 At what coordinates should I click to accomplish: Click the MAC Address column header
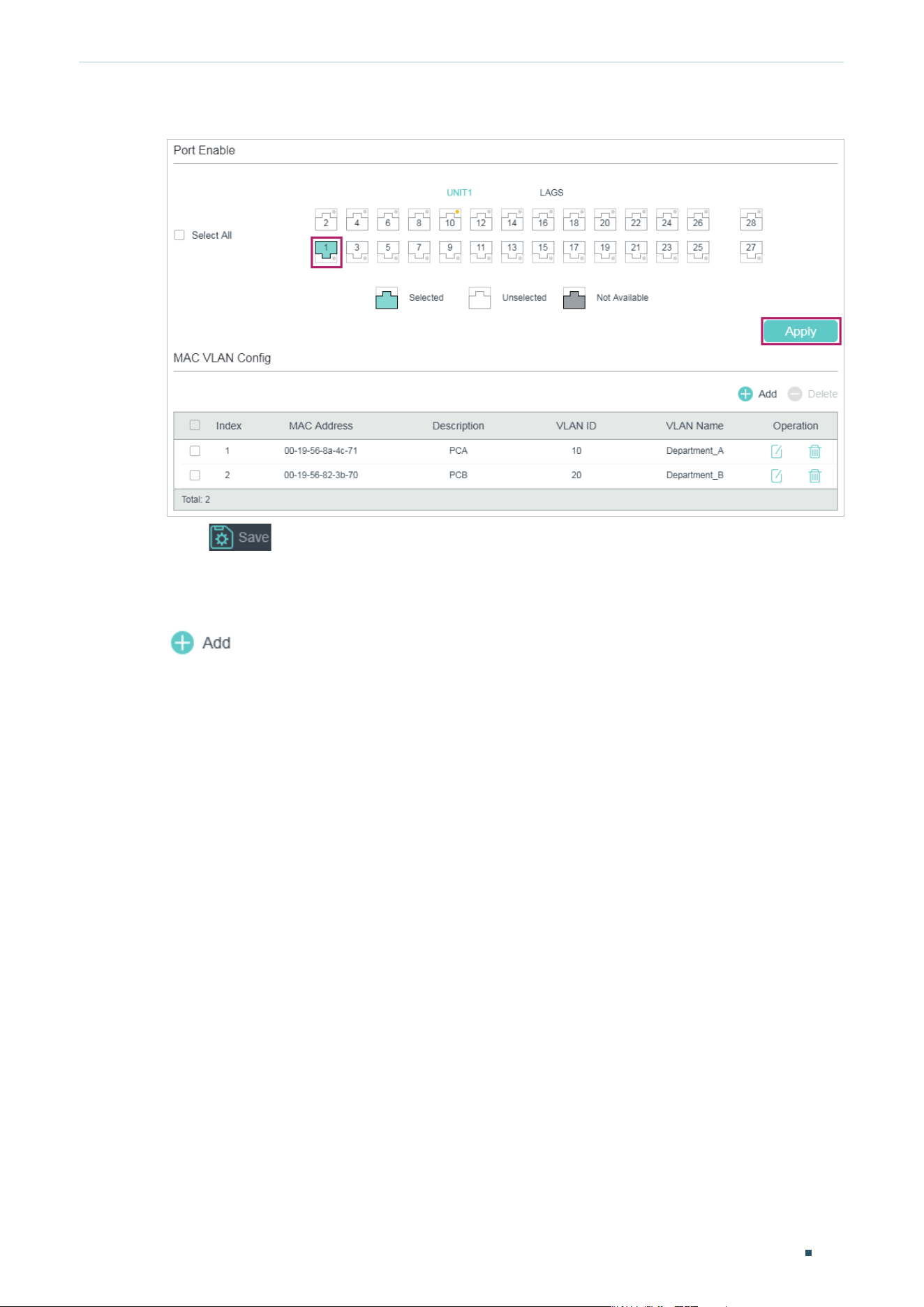tap(321, 426)
